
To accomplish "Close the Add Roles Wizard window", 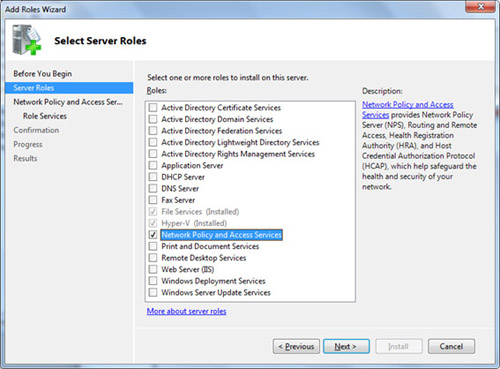I will point(480,6).
